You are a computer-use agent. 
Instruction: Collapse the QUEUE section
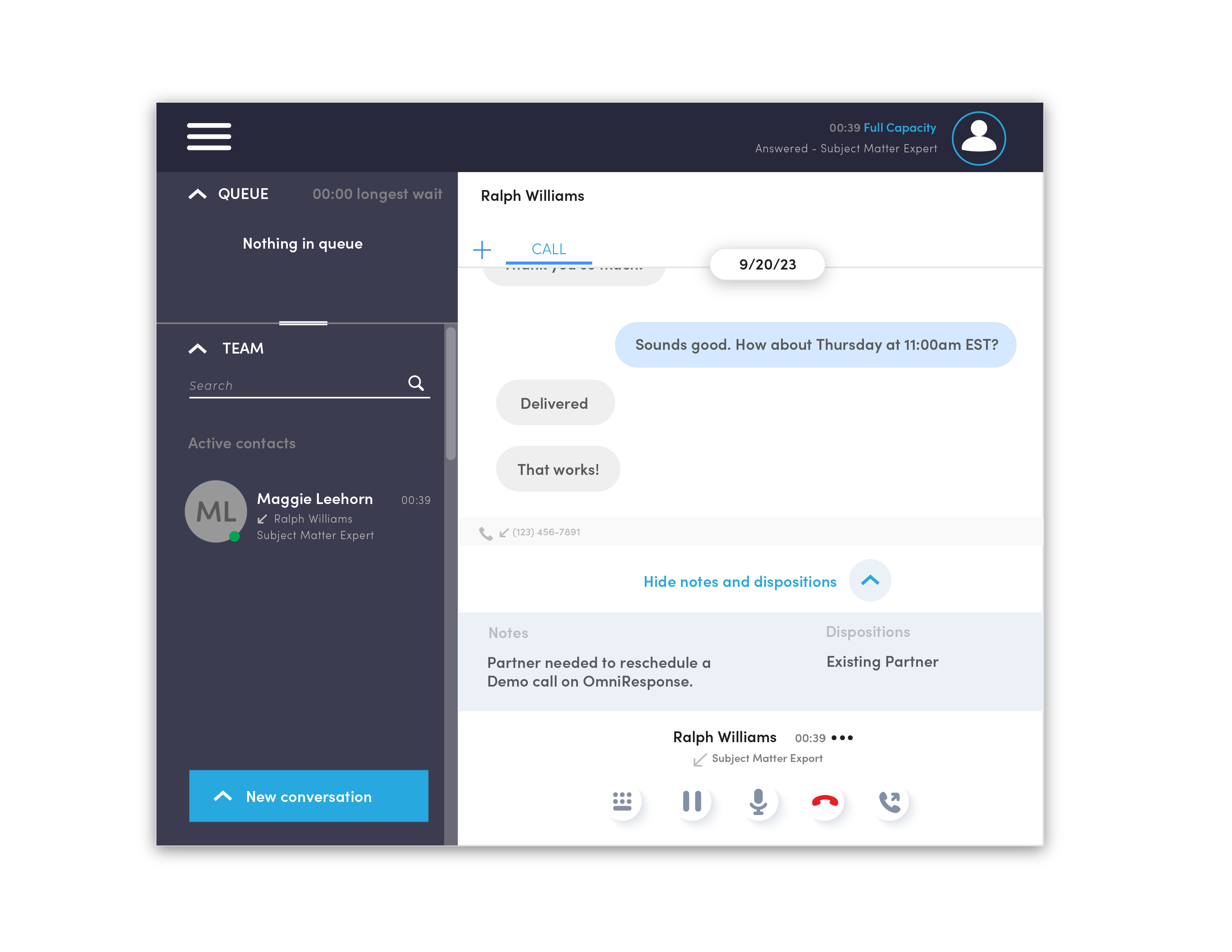pyautogui.click(x=197, y=194)
